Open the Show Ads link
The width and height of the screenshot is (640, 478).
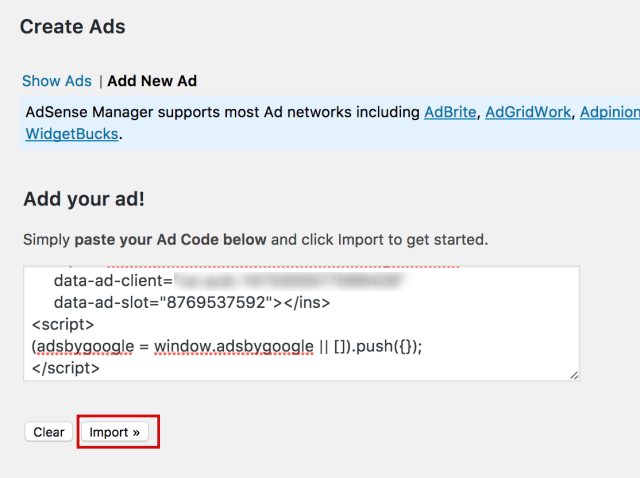[x=57, y=81]
